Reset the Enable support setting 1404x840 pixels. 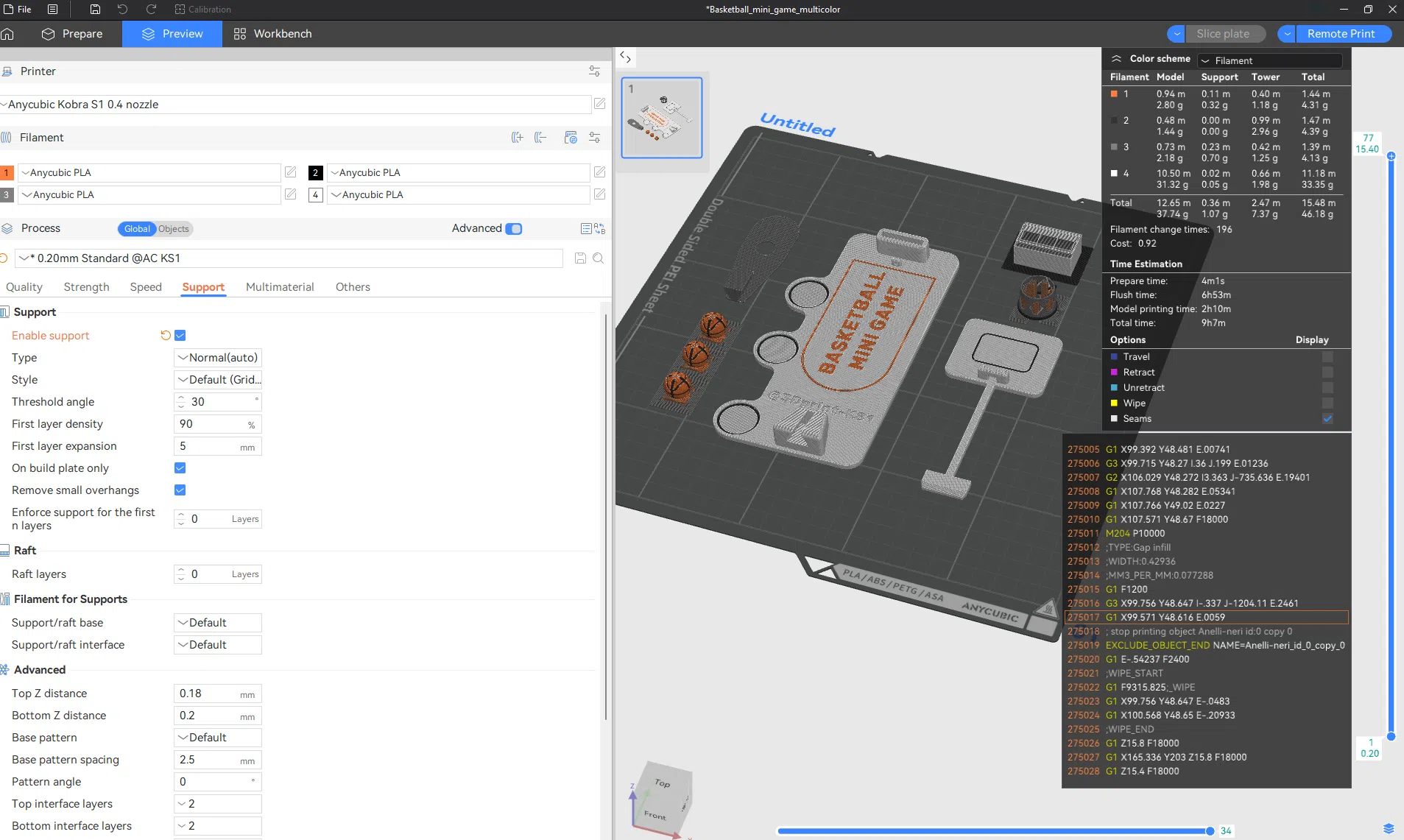pyautogui.click(x=165, y=336)
